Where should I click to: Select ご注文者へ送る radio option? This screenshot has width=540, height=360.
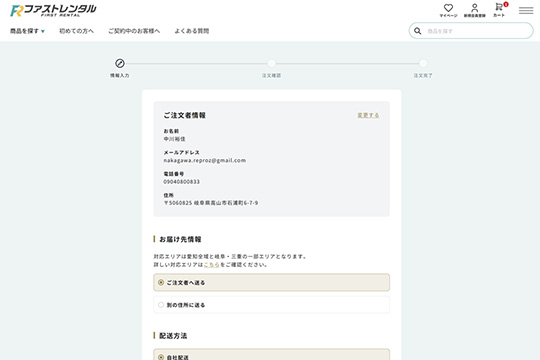click(271, 282)
